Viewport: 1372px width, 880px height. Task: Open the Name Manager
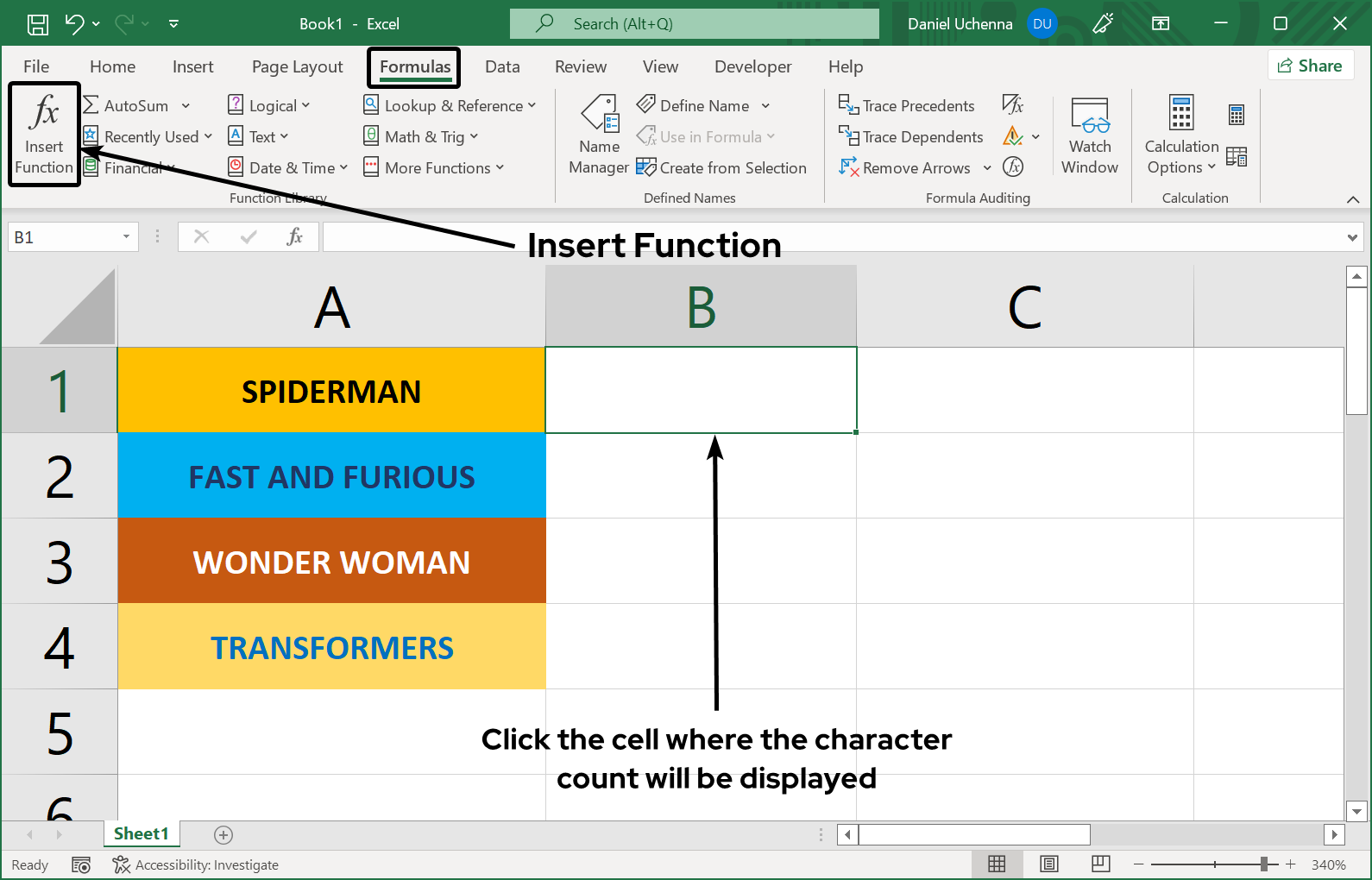point(599,135)
